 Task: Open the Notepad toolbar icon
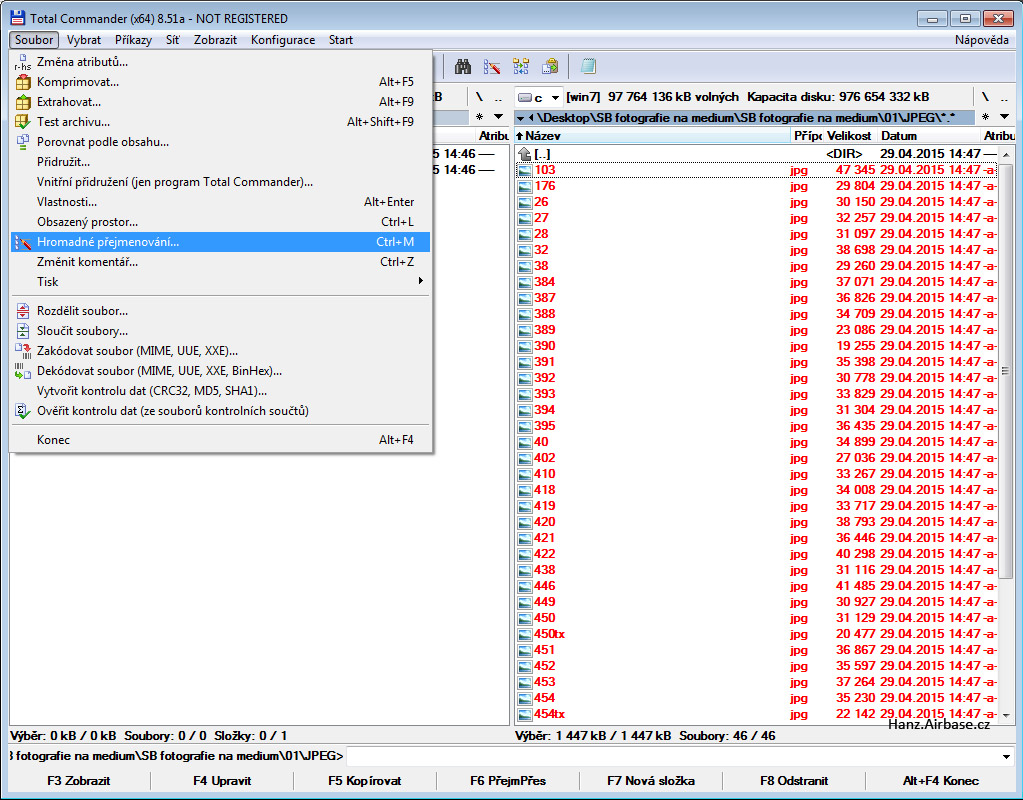[588, 67]
